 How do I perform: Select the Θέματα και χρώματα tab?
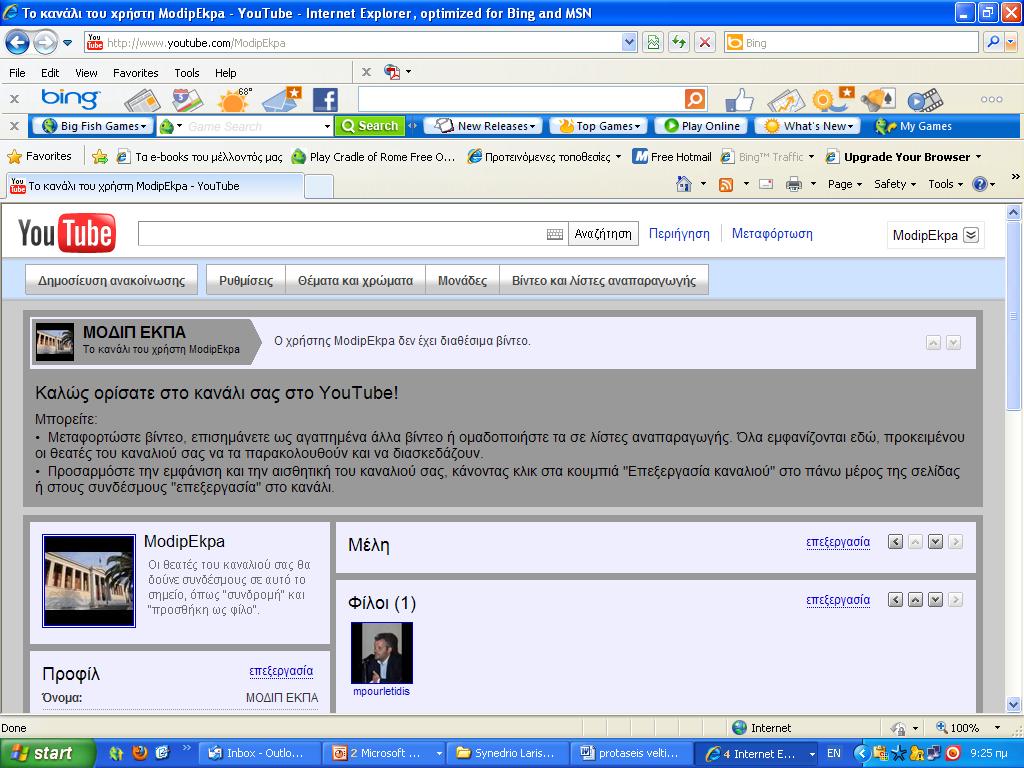click(x=355, y=280)
